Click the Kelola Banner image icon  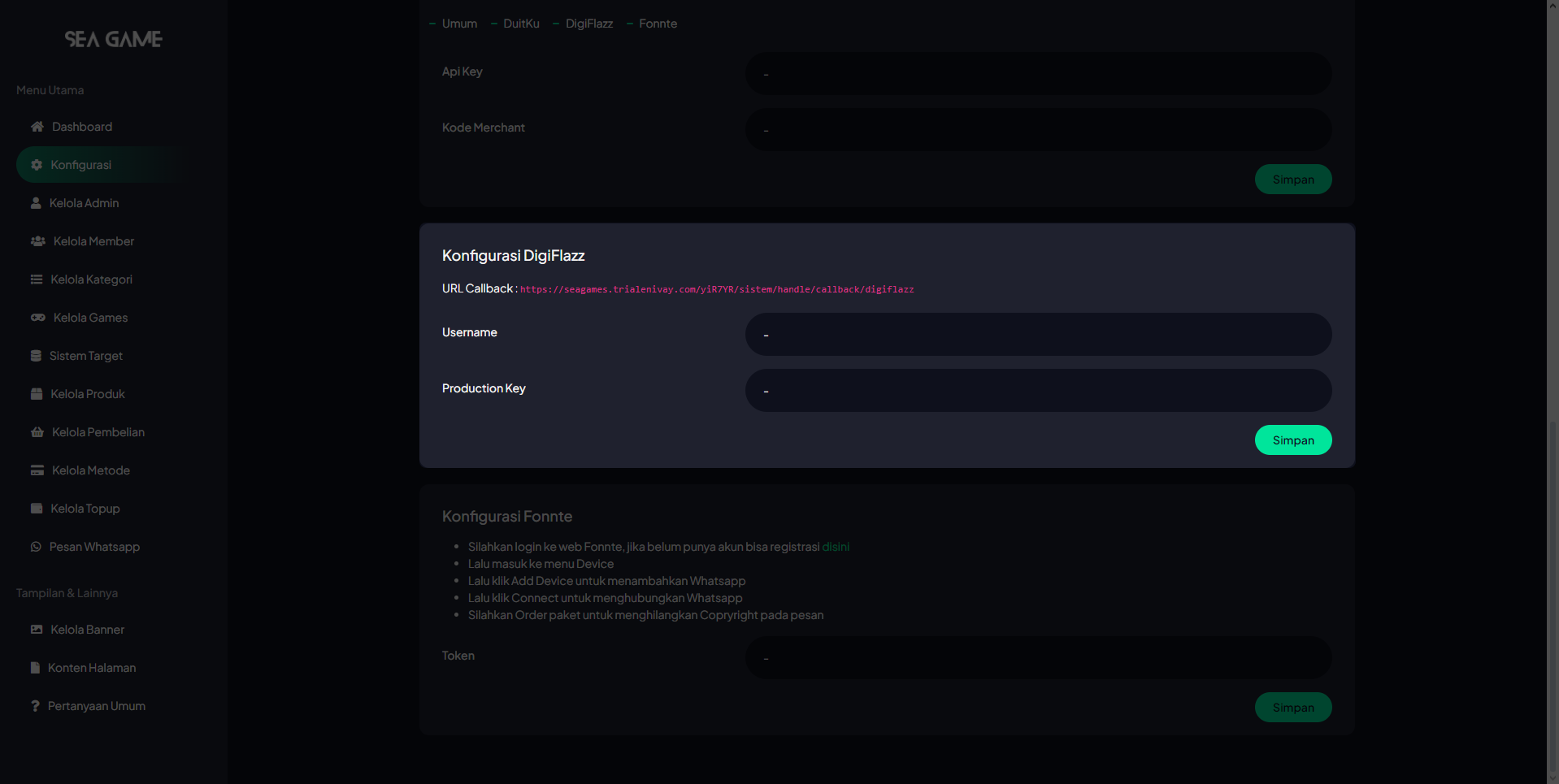[37, 630]
